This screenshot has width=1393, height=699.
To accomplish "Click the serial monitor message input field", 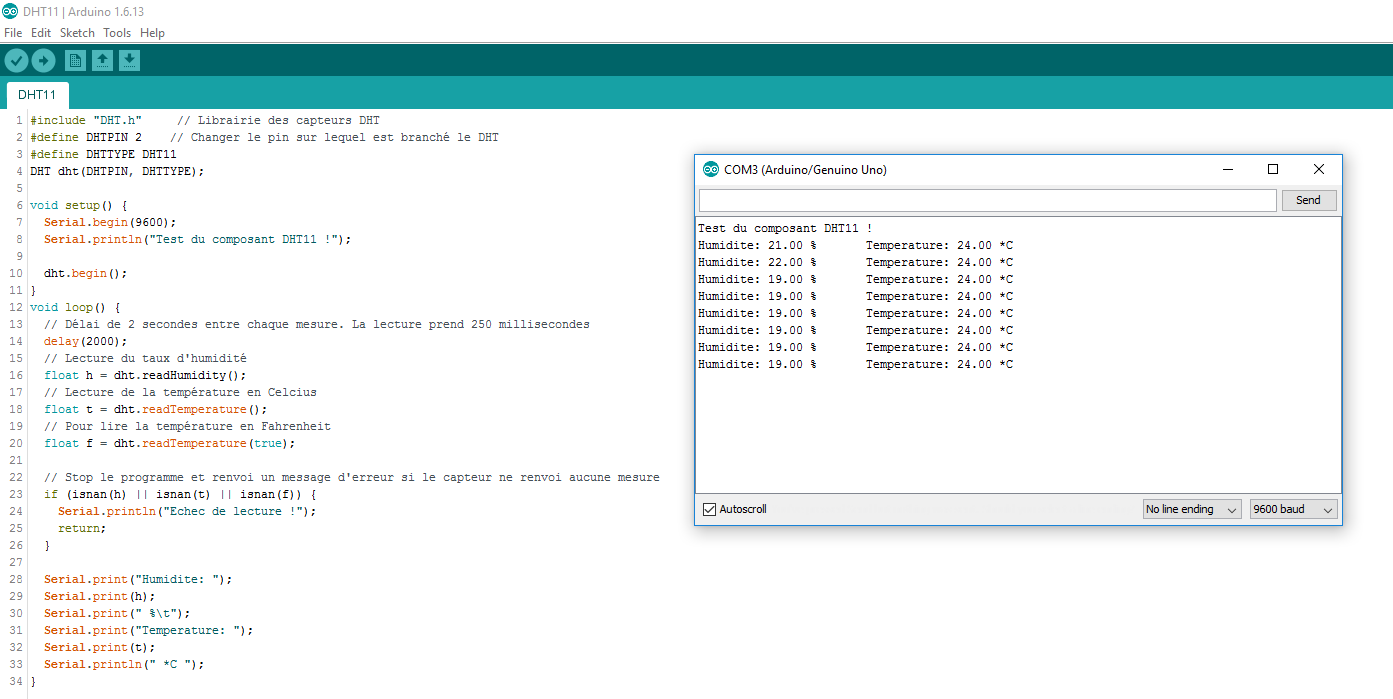I will (x=988, y=200).
